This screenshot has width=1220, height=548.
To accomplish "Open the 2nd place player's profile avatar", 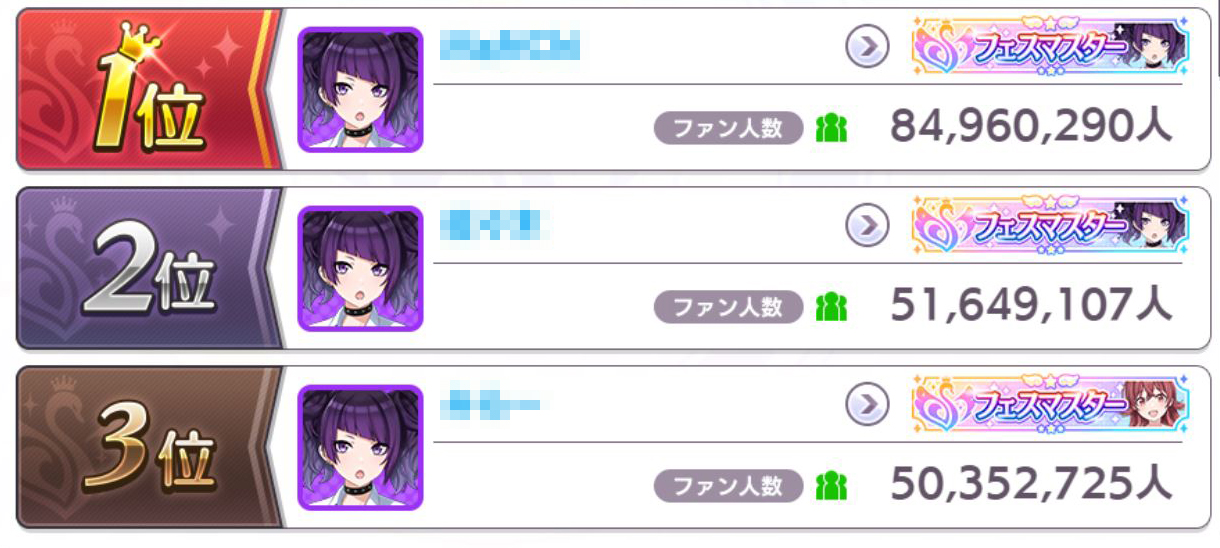I will 360,268.
